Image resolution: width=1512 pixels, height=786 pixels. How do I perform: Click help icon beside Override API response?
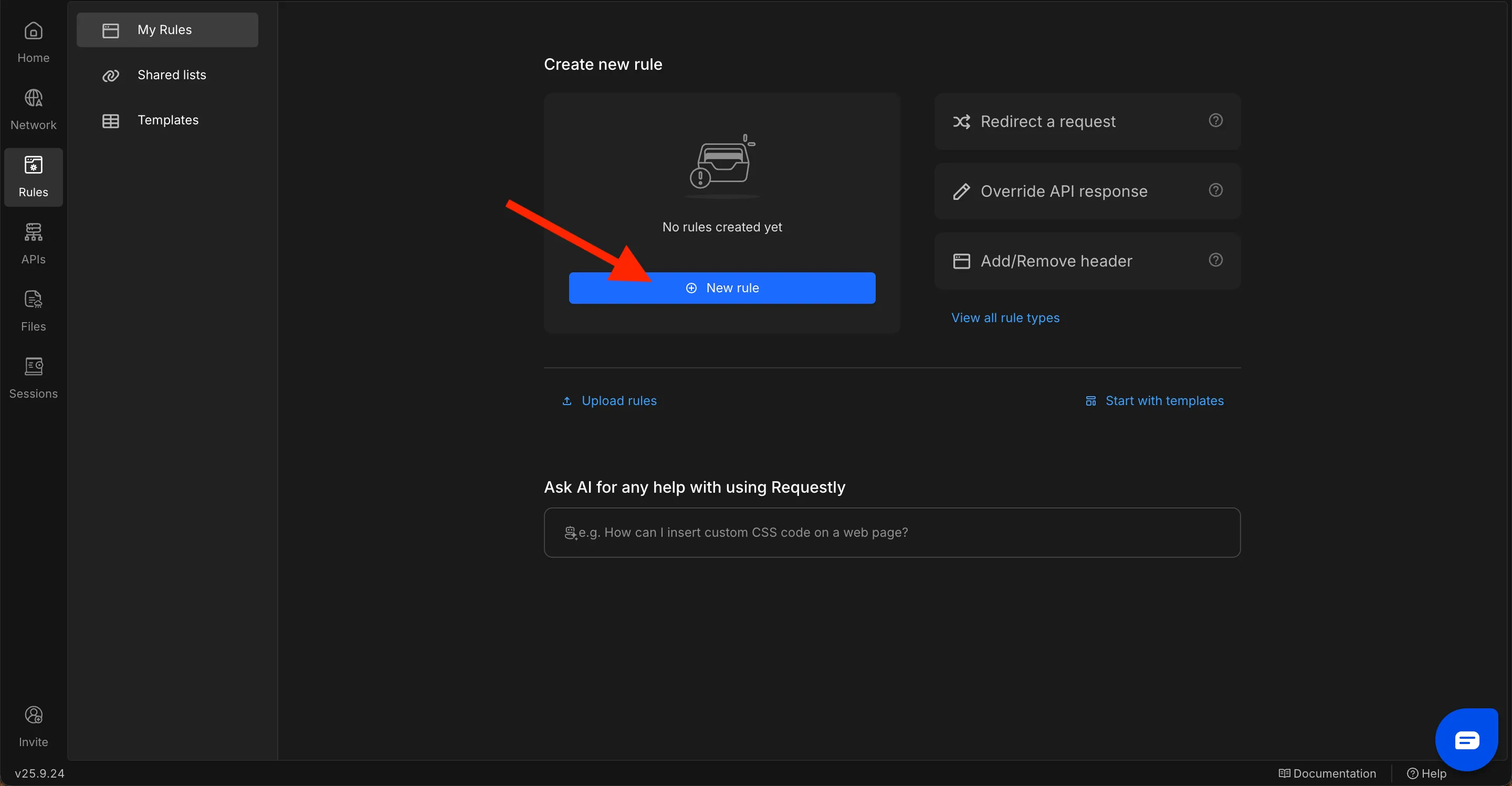1215,190
